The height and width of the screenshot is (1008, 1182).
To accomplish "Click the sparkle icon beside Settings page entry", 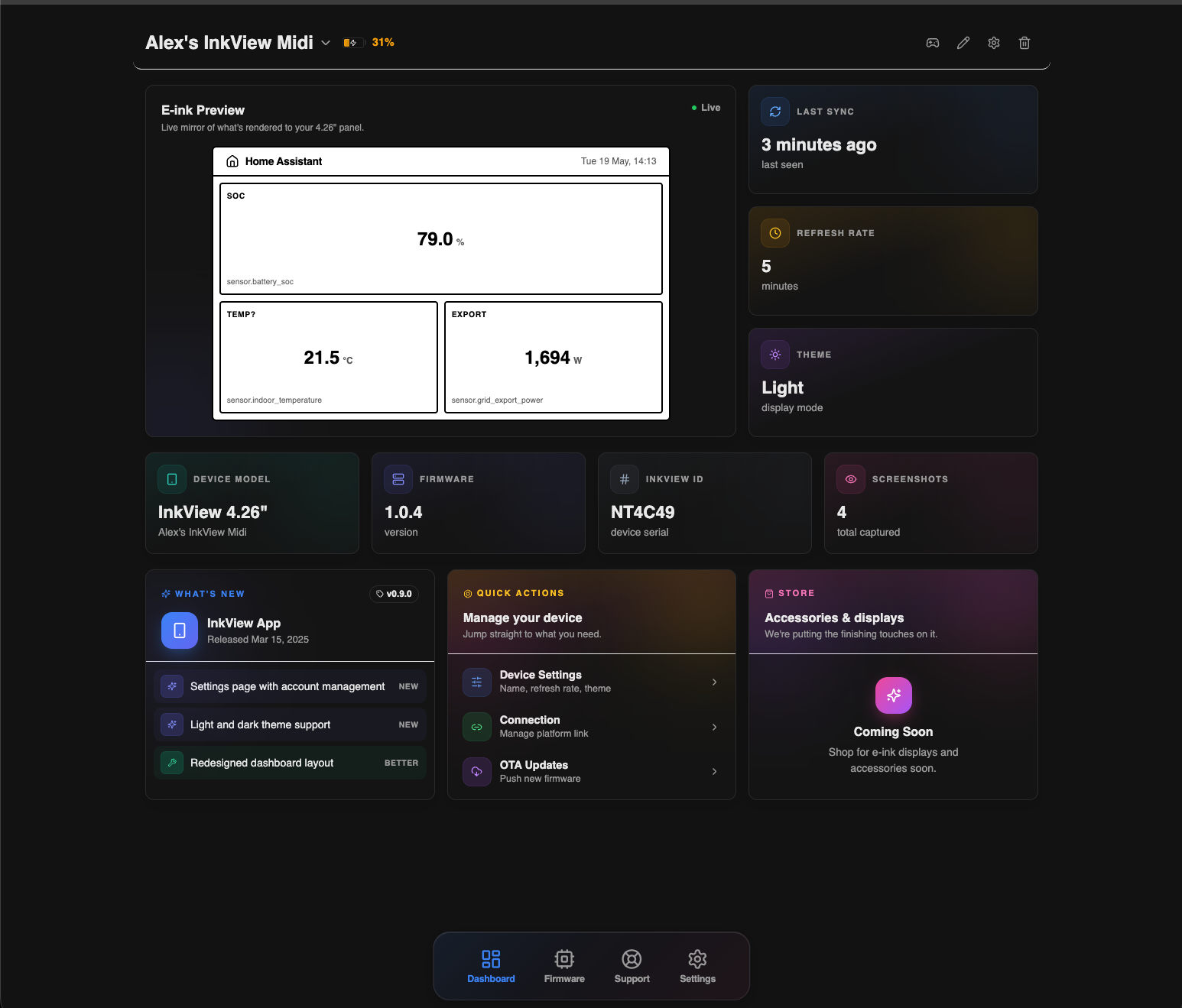I will [x=172, y=686].
